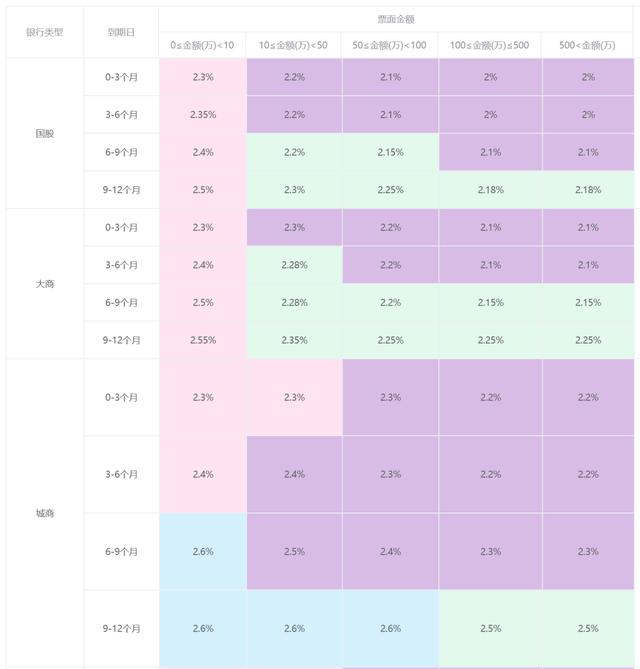Click the 2.18% cell under 100≤金额(万)≤500
The image size is (640, 669).
(491, 190)
